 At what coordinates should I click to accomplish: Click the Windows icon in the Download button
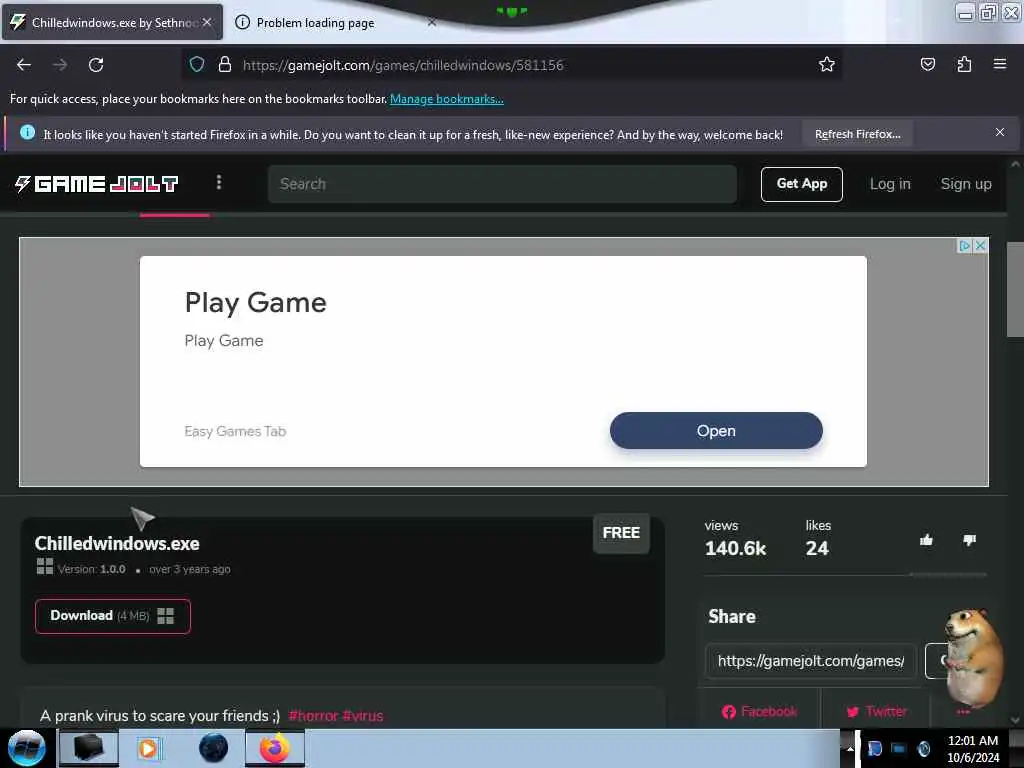coord(166,616)
